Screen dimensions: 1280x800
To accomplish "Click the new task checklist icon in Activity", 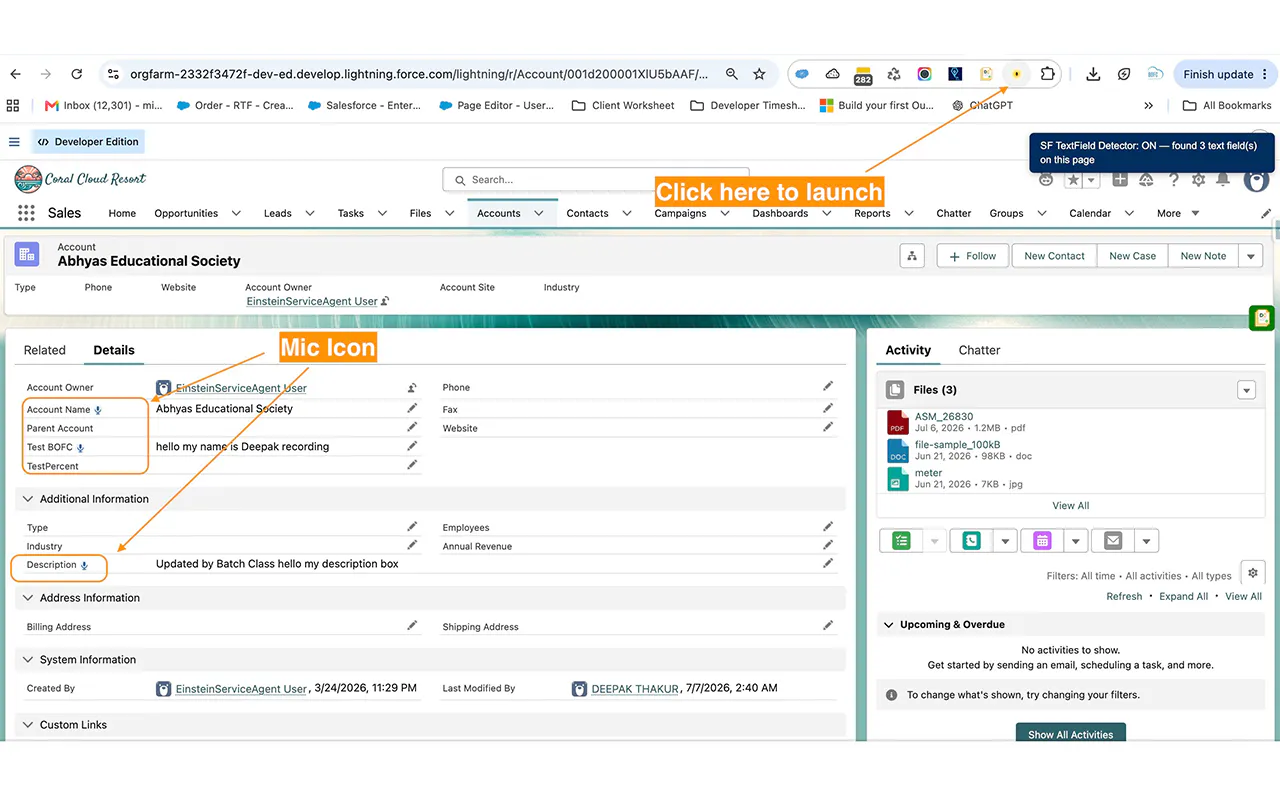I will (x=902, y=541).
